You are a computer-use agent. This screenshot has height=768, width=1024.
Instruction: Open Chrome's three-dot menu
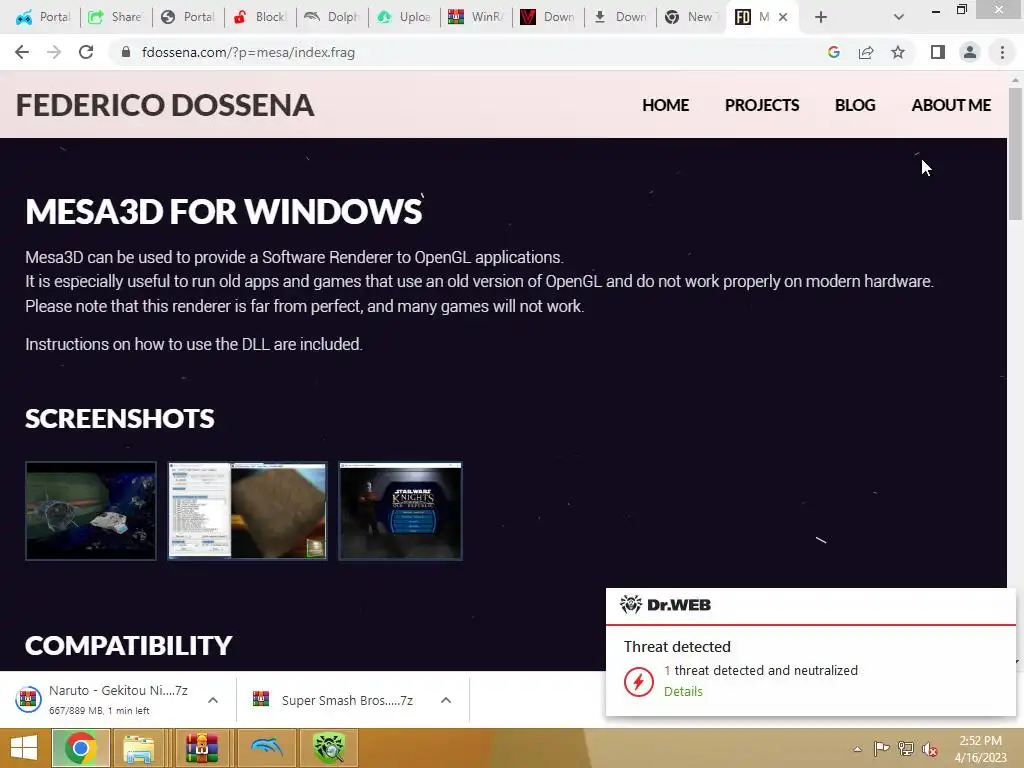pyautogui.click(x=1002, y=52)
